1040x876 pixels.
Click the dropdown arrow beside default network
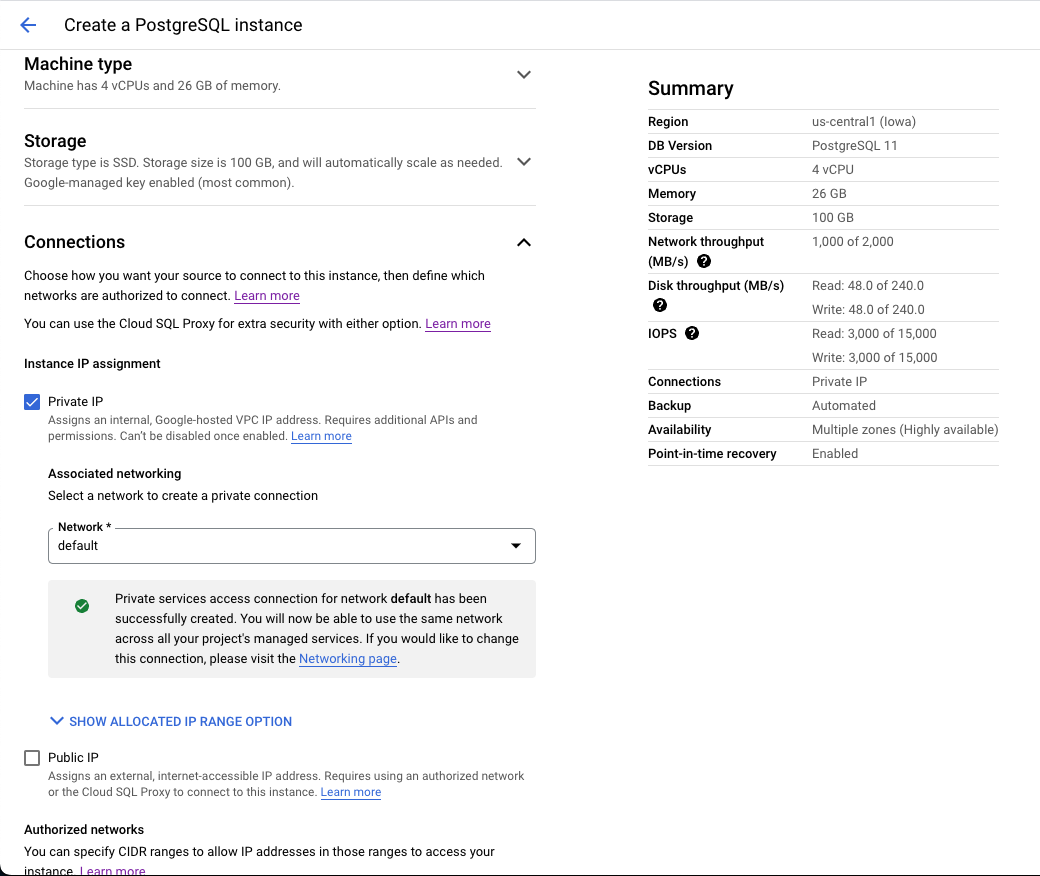(x=516, y=546)
